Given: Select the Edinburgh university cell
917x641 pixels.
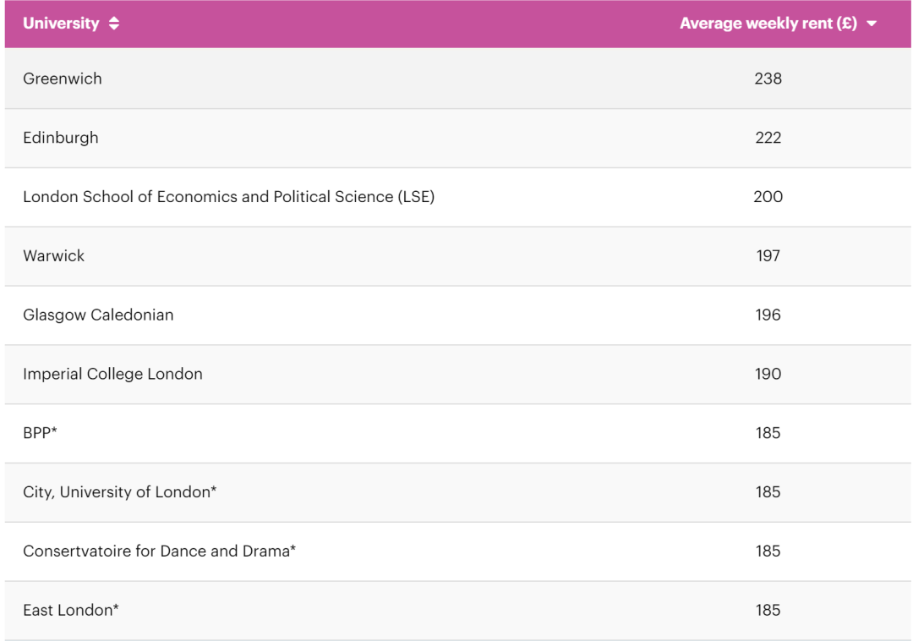Looking at the screenshot, I should pyautogui.click(x=61, y=138).
